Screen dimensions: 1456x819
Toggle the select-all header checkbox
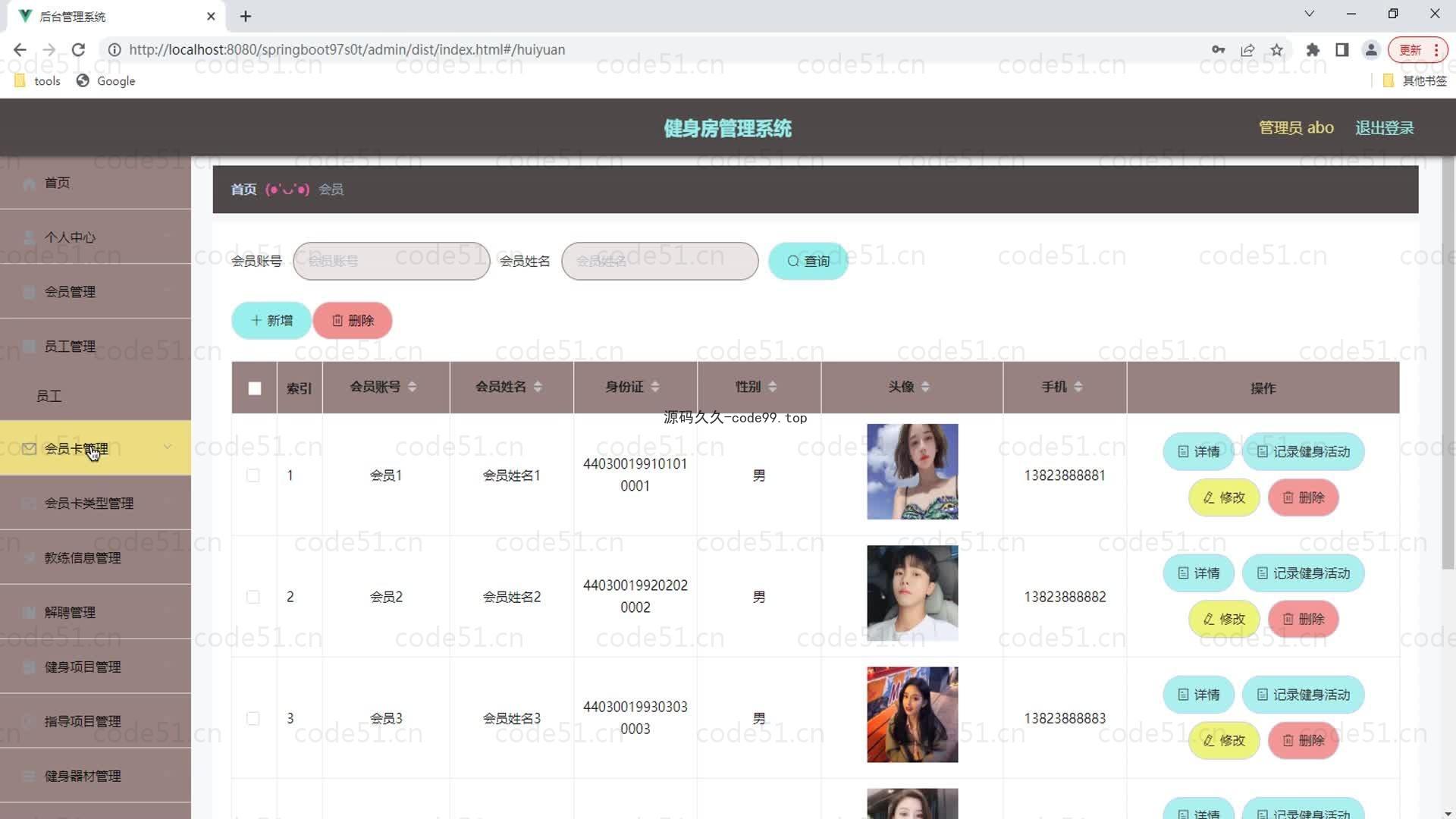point(255,388)
